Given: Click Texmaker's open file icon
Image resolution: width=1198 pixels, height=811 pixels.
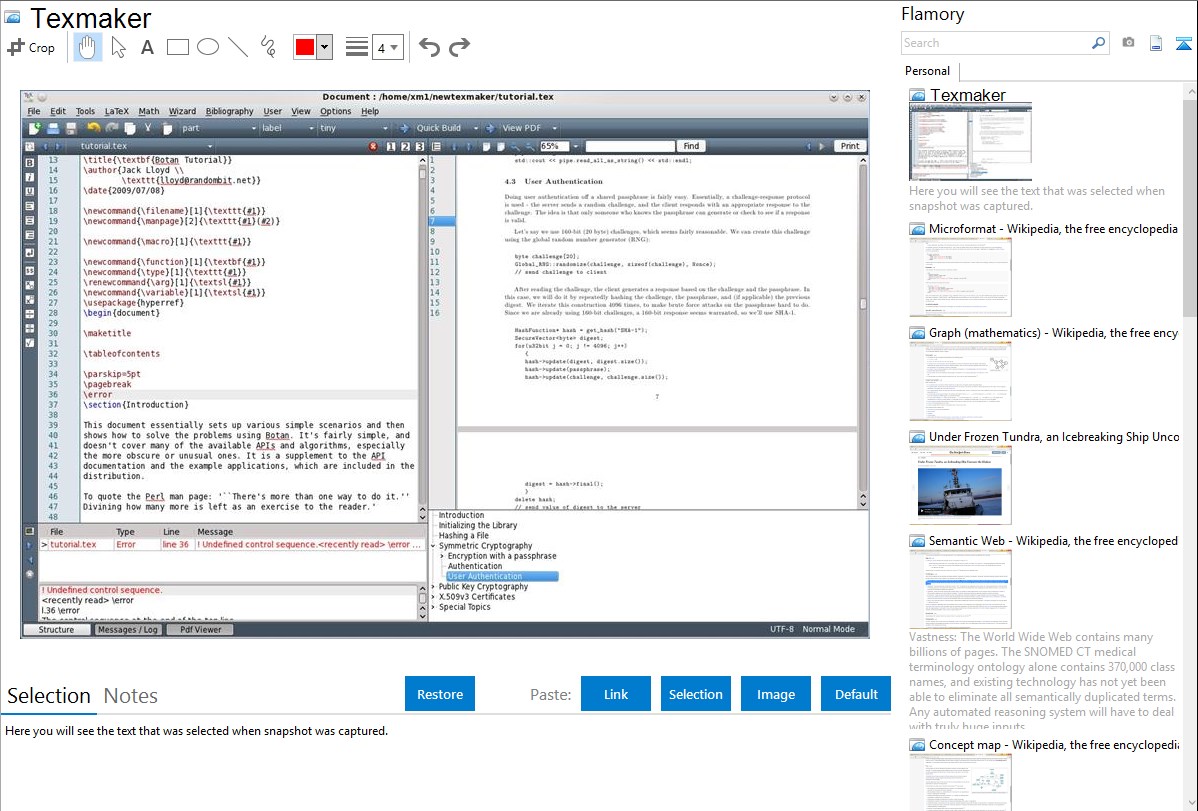Looking at the screenshot, I should coord(53,128).
